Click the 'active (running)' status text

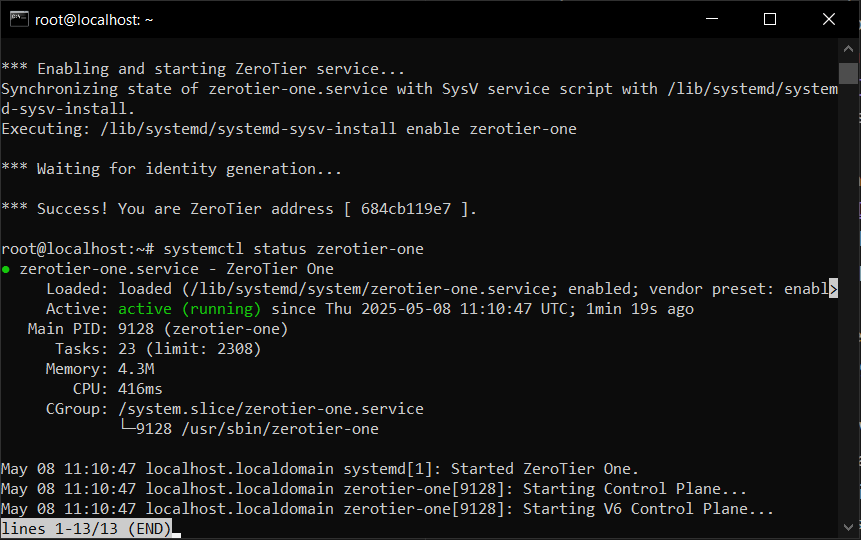click(189, 309)
